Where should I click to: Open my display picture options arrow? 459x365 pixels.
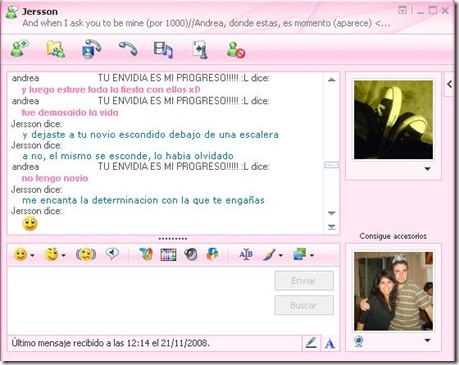point(427,340)
